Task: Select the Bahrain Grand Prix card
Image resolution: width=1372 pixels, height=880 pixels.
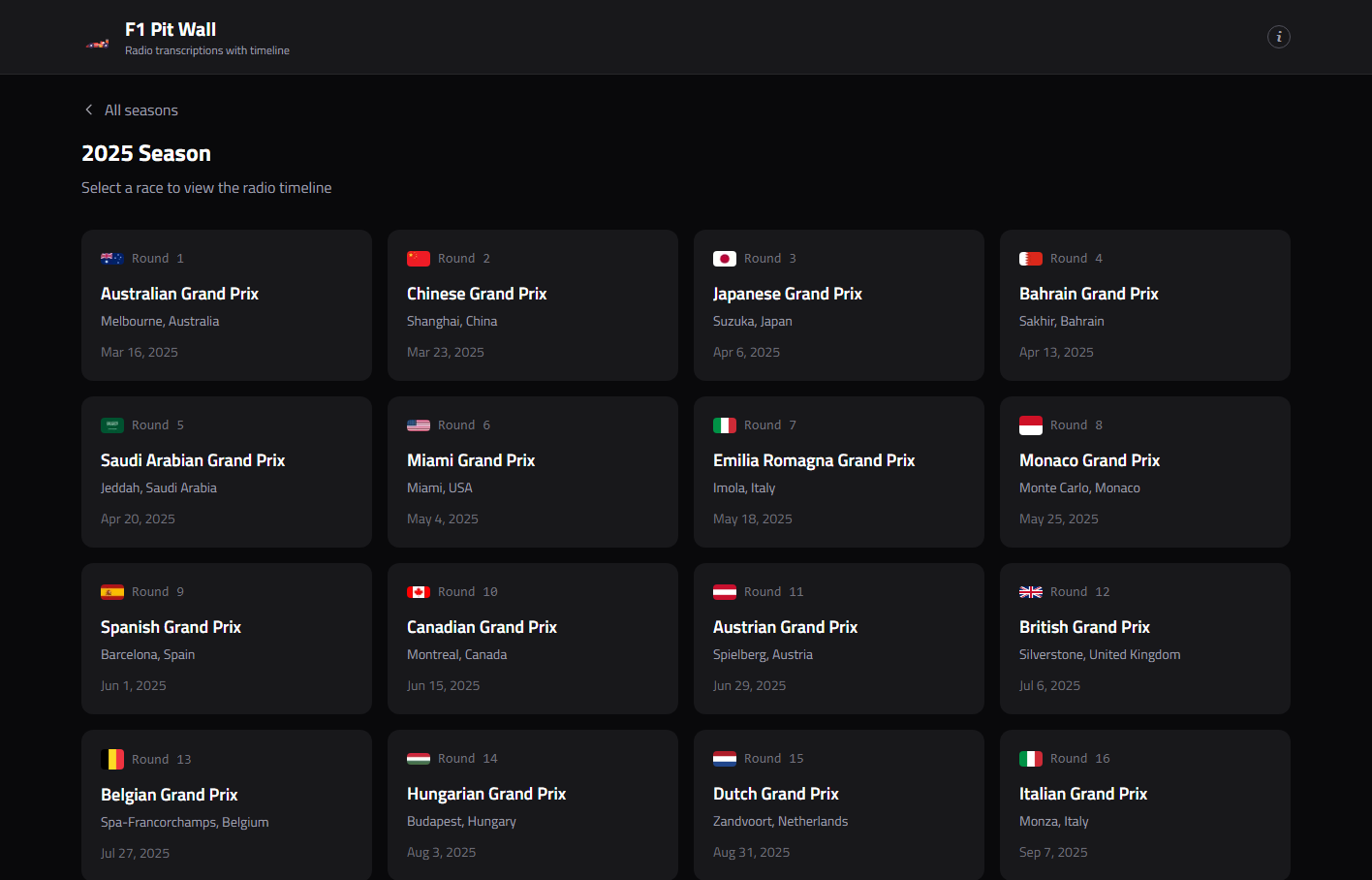Action: (x=1145, y=305)
